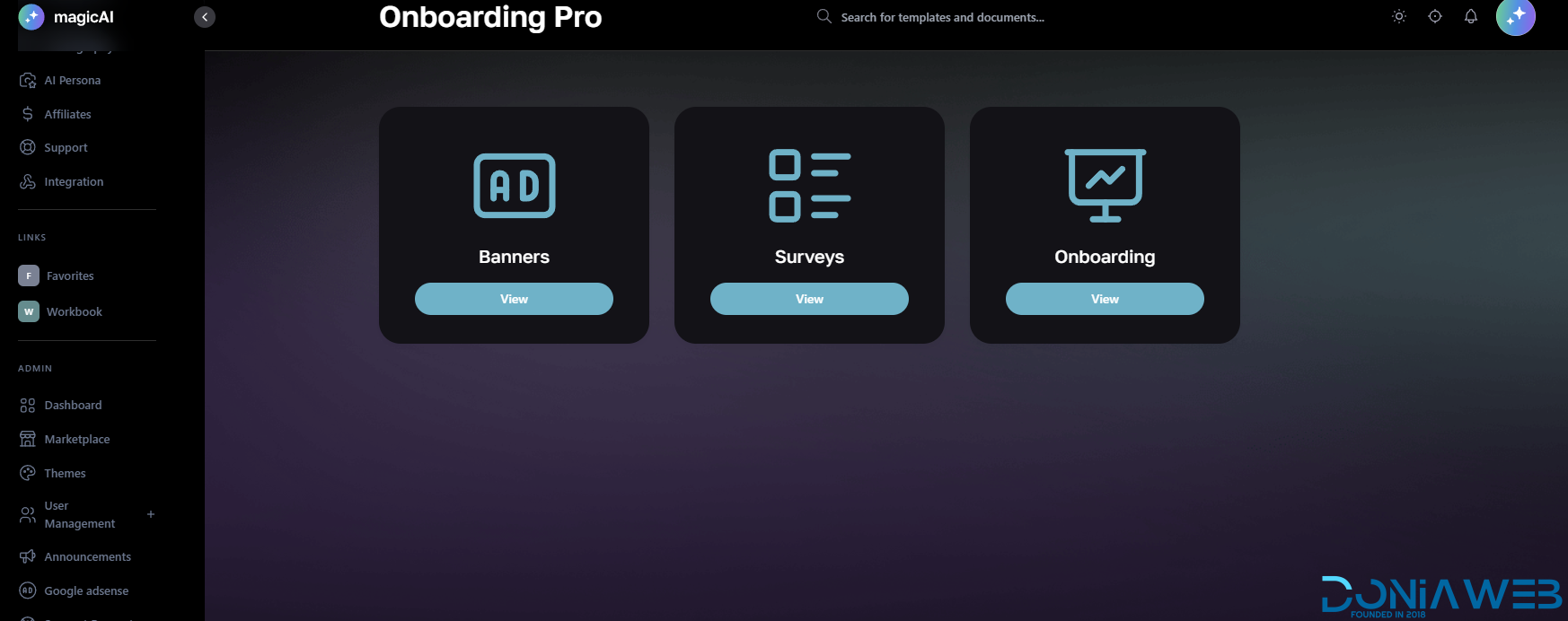The height and width of the screenshot is (621, 1568).
Task: Toggle light mode with sun icon
Action: 1398,17
